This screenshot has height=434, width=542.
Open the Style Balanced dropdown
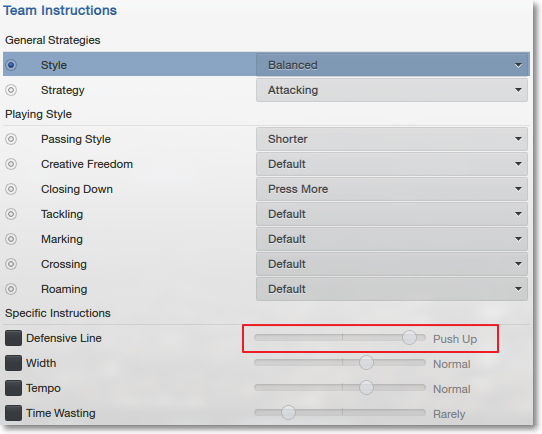(392, 65)
